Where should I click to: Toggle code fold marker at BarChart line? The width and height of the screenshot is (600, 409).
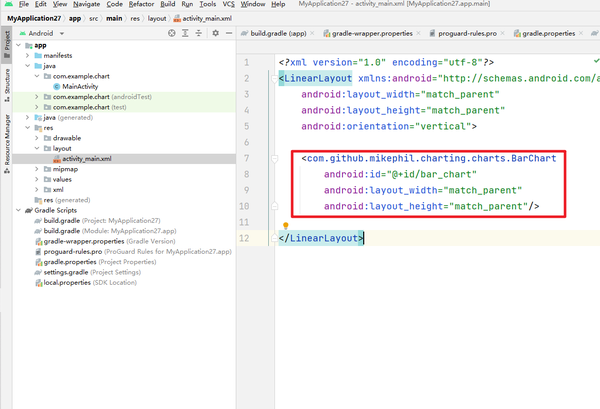pos(274,158)
